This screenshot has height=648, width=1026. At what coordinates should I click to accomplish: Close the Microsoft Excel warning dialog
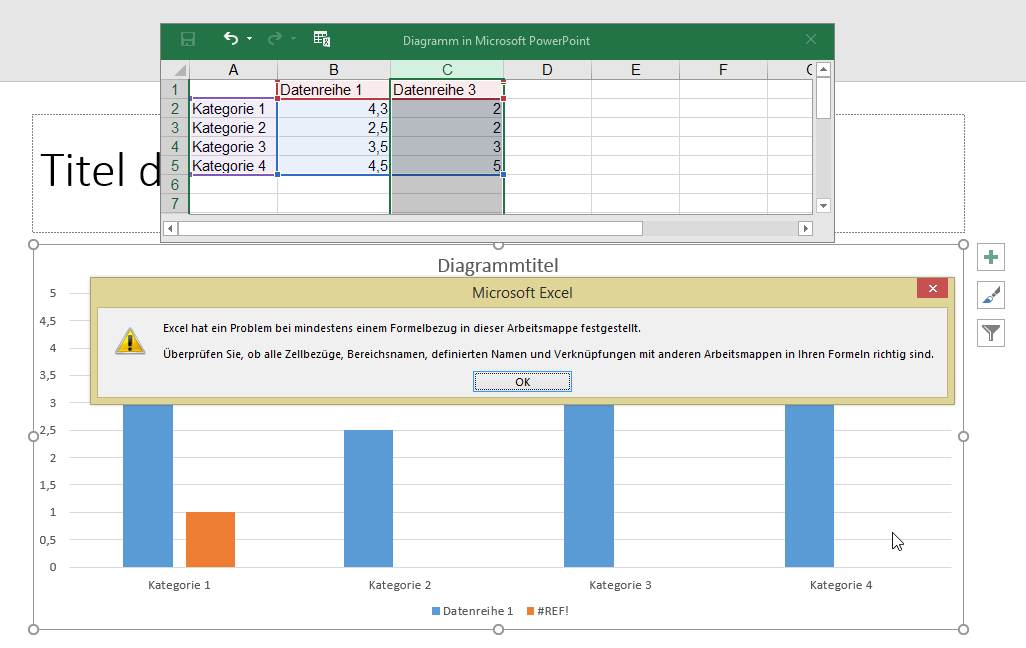pyautogui.click(x=931, y=289)
